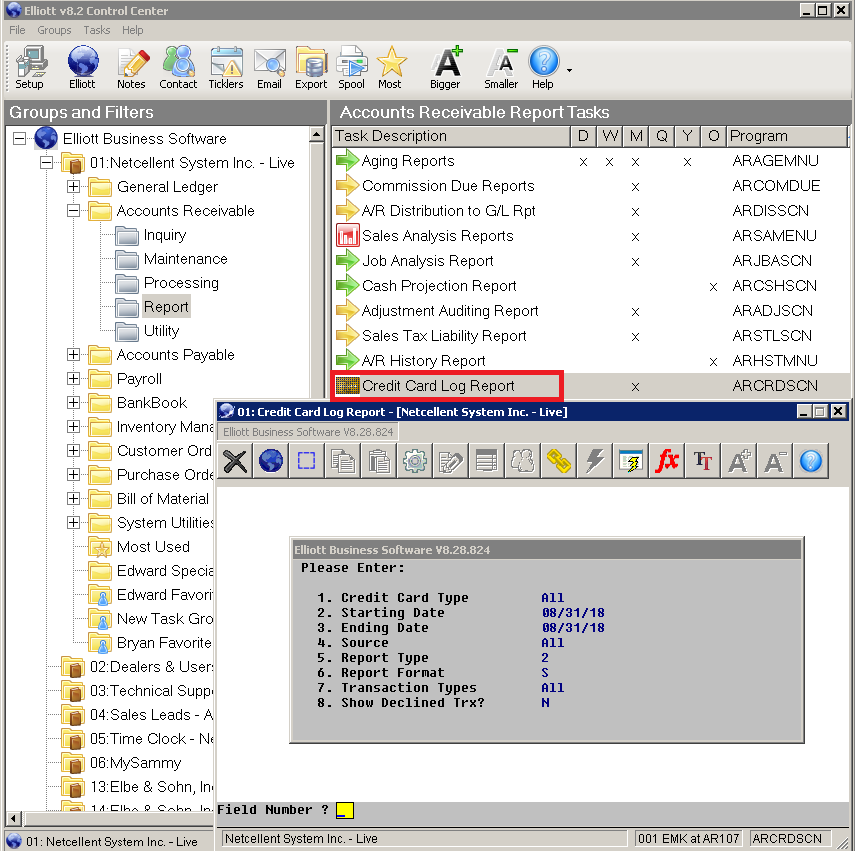Select the Cash Projection Report task row
Image resolution: width=855 pixels, height=851 pixels.
click(x=591, y=286)
